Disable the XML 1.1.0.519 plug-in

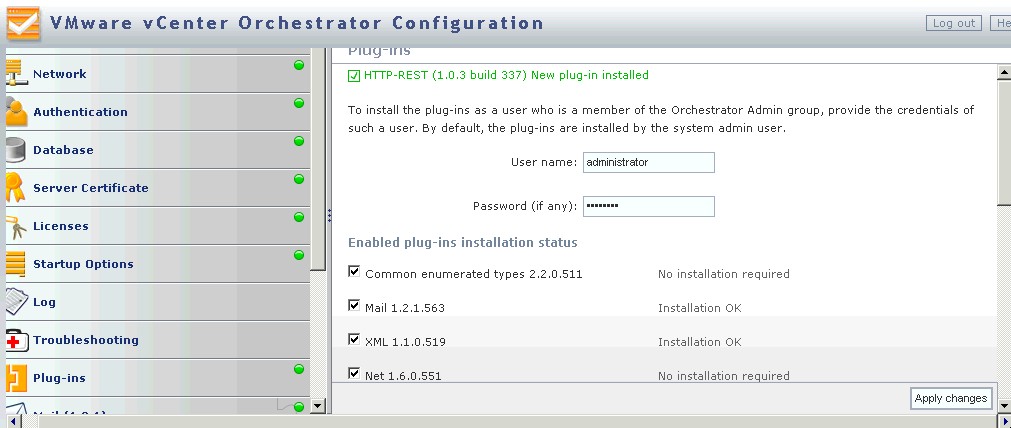(x=354, y=340)
